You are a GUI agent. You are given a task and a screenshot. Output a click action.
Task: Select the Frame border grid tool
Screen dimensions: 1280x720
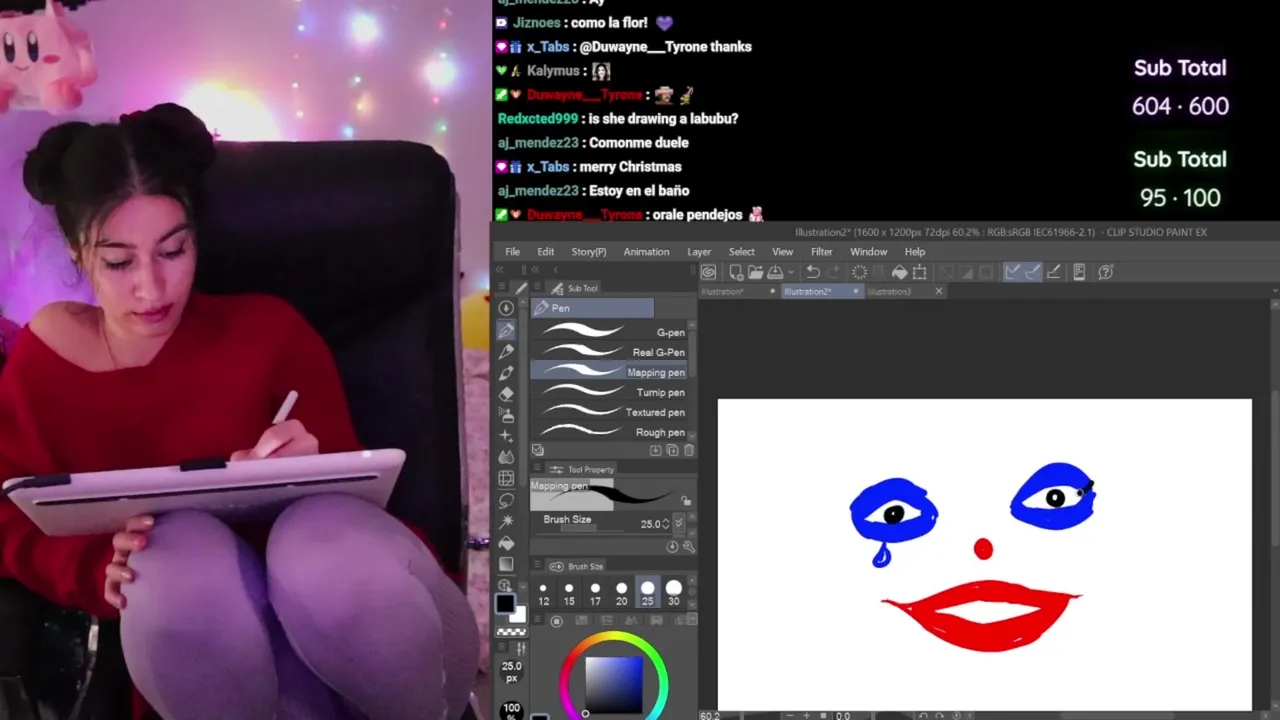[506, 478]
